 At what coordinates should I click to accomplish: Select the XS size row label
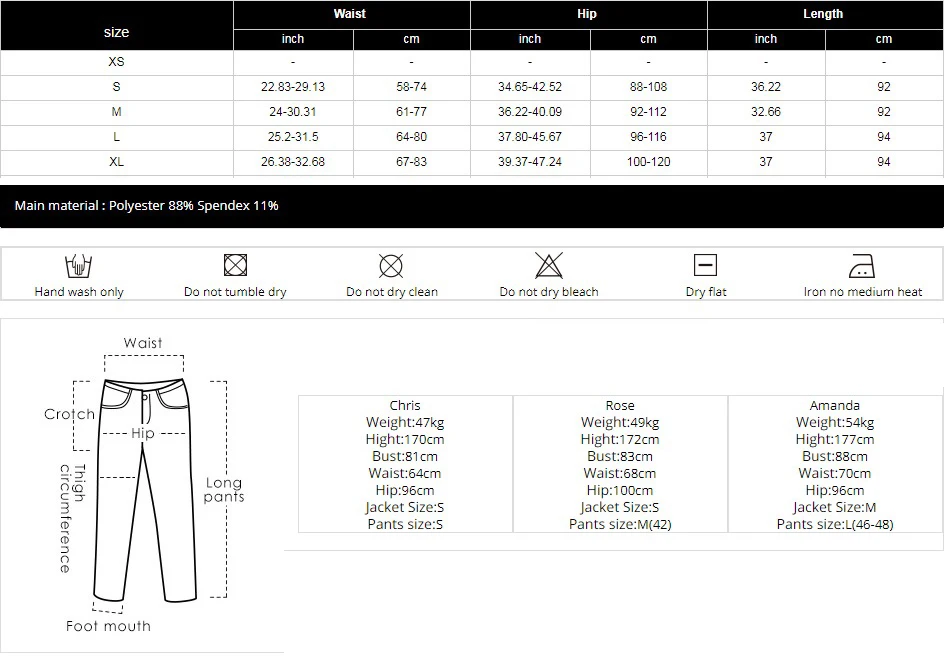tap(116, 62)
